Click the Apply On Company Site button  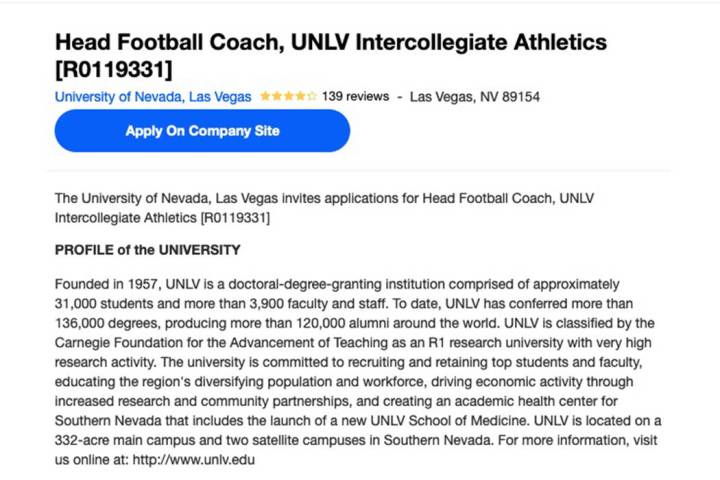pos(202,131)
